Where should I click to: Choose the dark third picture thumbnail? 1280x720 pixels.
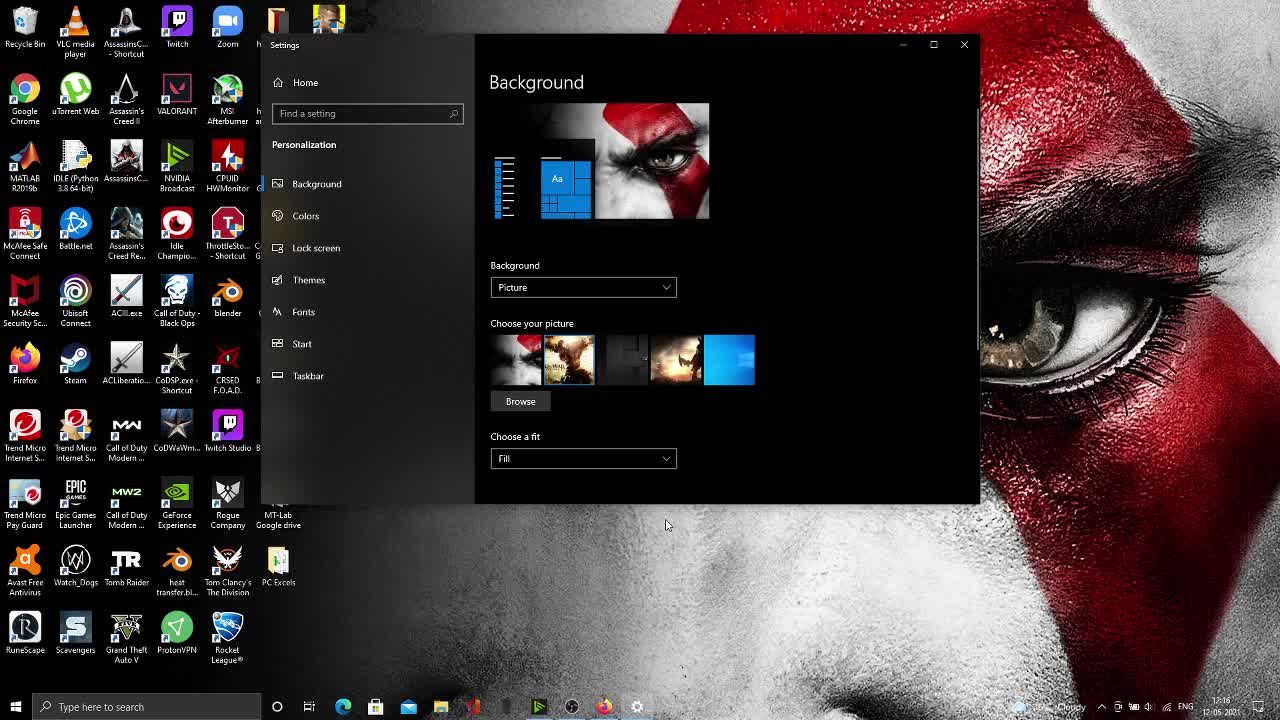(x=623, y=360)
